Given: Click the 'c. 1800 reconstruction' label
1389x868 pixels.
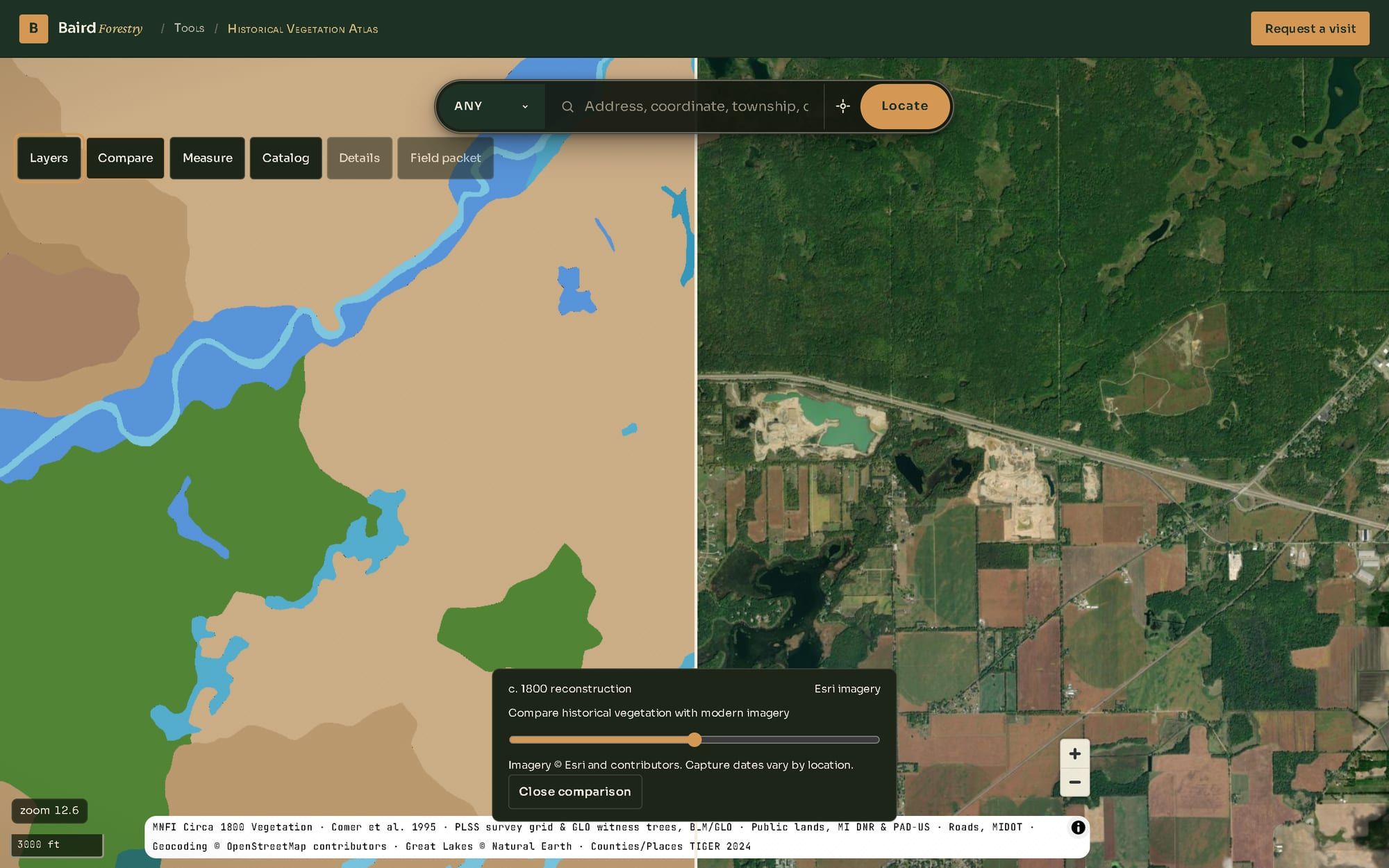Looking at the screenshot, I should 569,689.
